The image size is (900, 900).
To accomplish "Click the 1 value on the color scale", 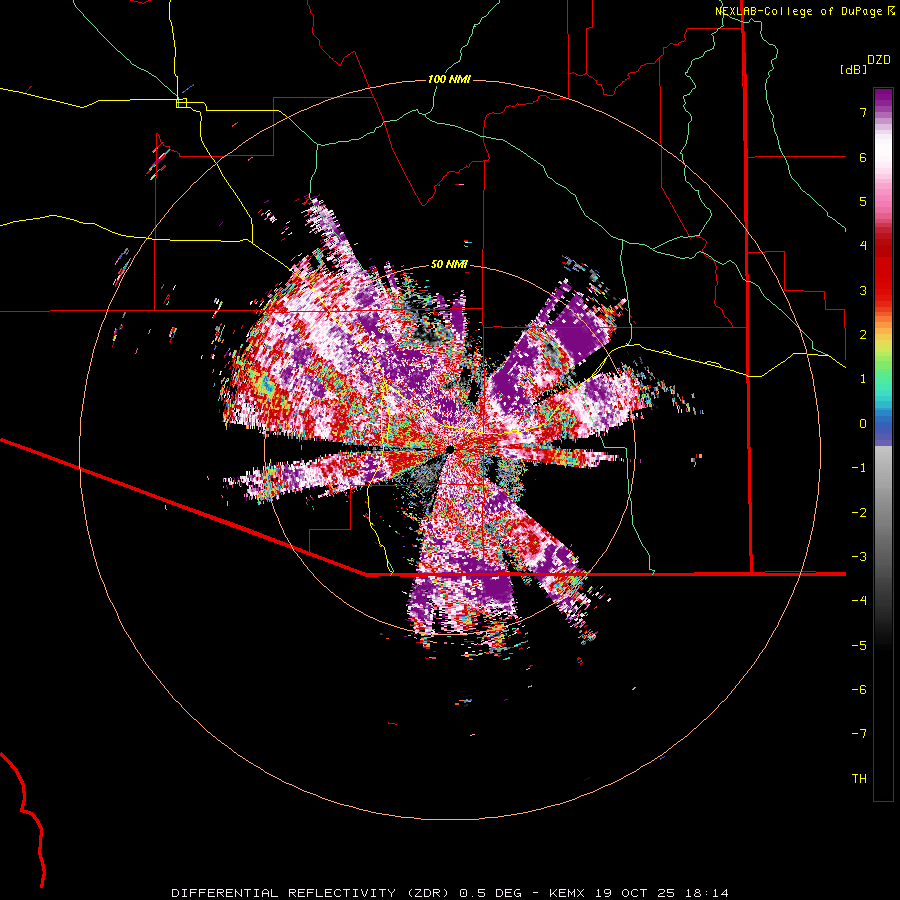I will (x=863, y=378).
